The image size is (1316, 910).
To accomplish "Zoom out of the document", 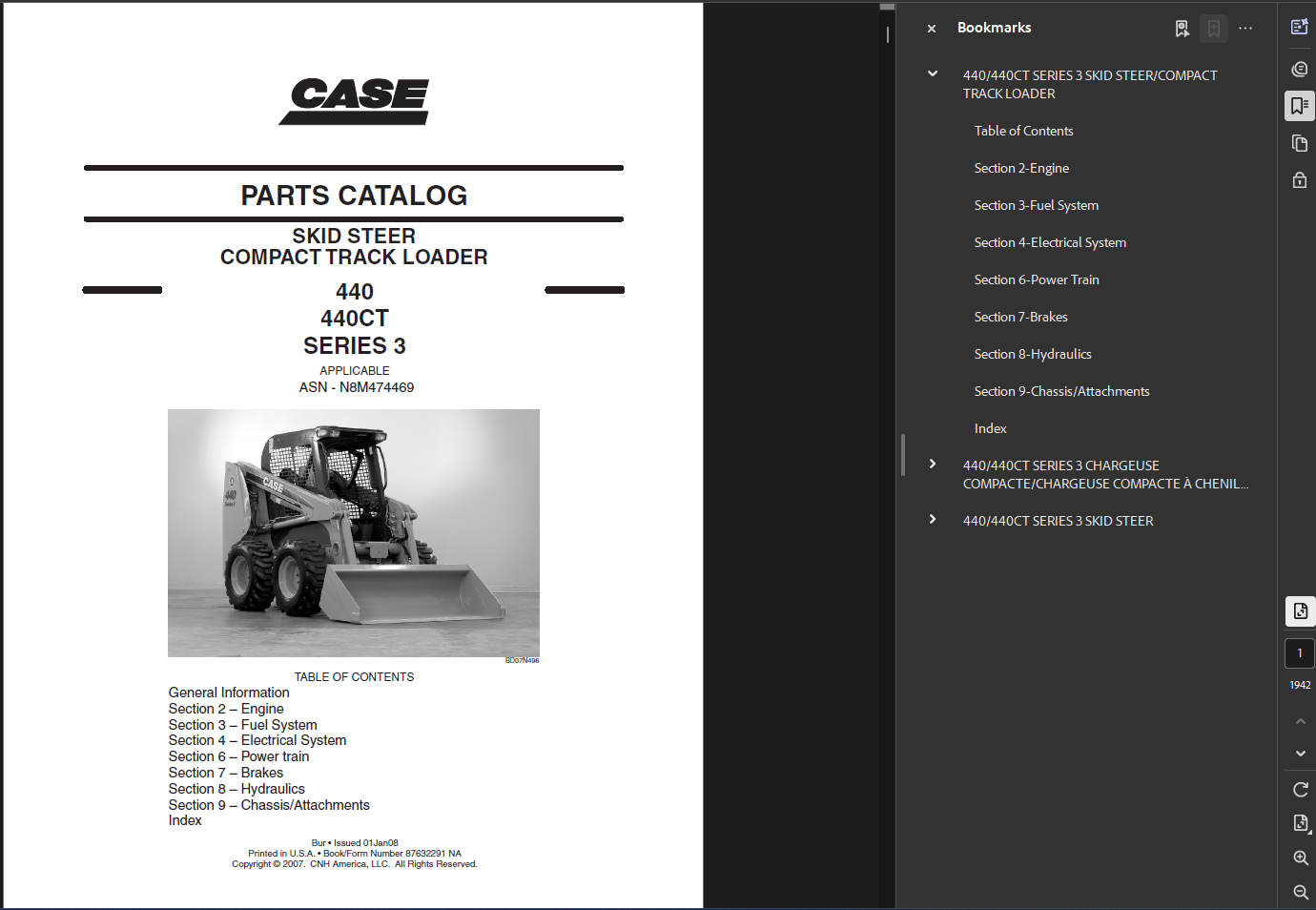I will pyautogui.click(x=1300, y=892).
